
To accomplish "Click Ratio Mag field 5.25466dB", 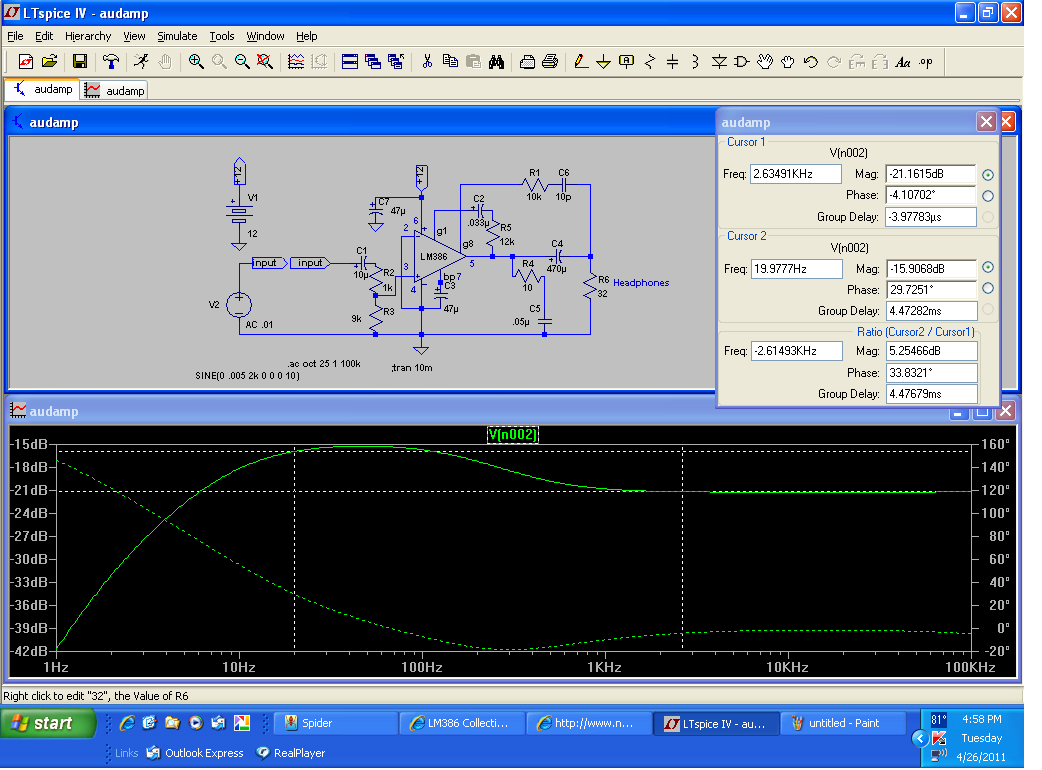I will tap(932, 351).
